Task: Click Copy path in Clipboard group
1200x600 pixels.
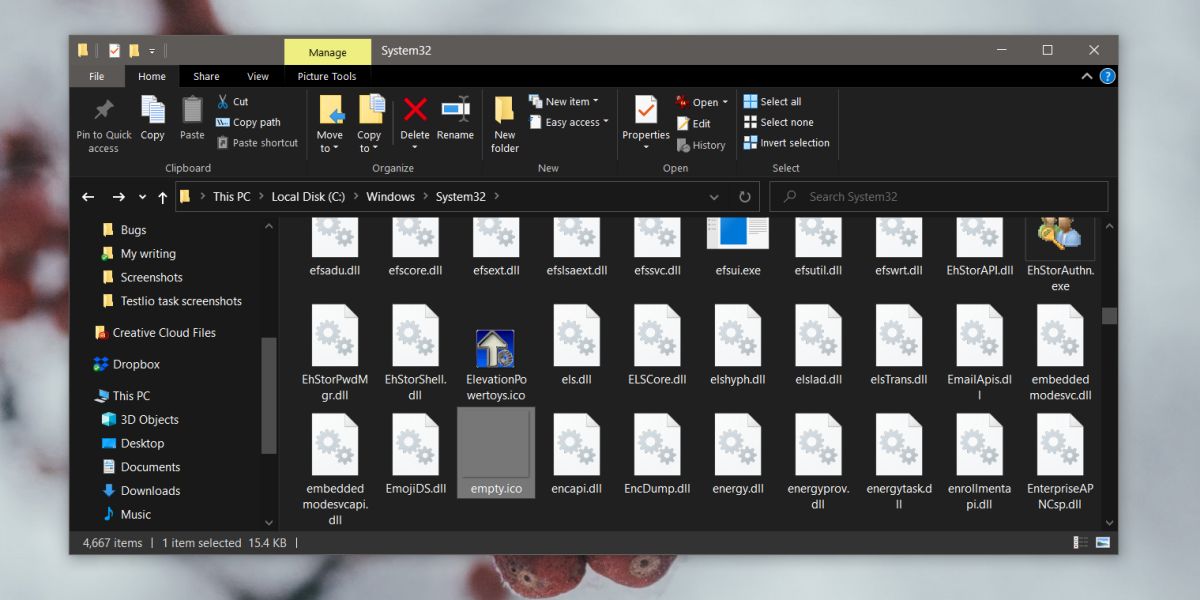Action: [248, 122]
